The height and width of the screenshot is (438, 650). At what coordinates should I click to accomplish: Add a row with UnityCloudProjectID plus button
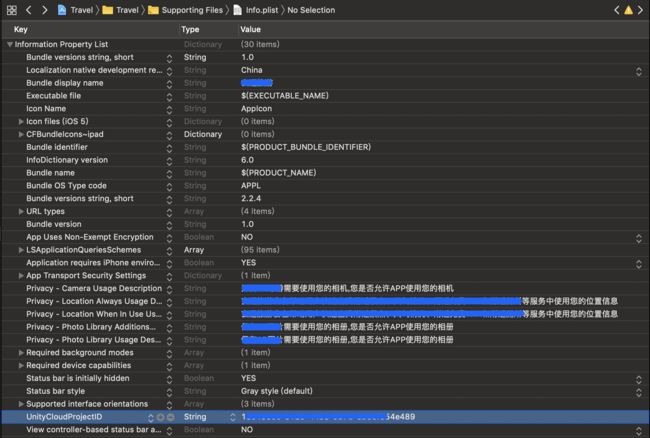pyautogui.click(x=161, y=417)
